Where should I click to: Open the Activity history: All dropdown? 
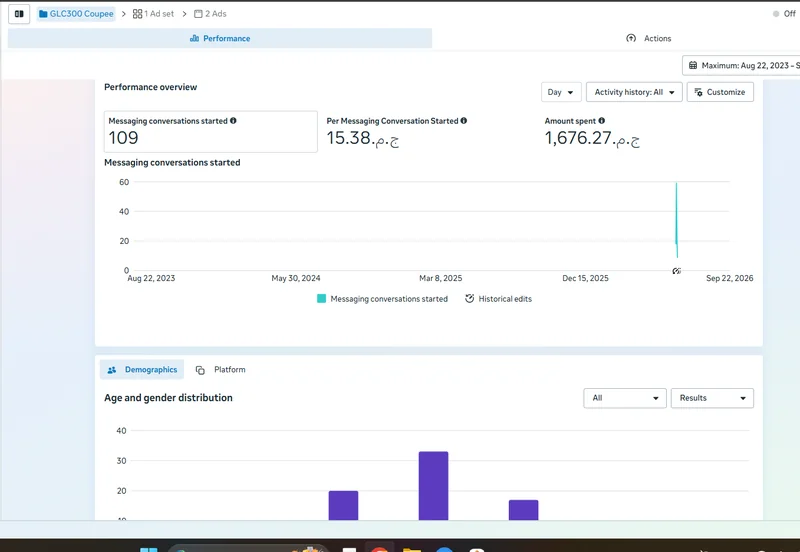[x=634, y=92]
